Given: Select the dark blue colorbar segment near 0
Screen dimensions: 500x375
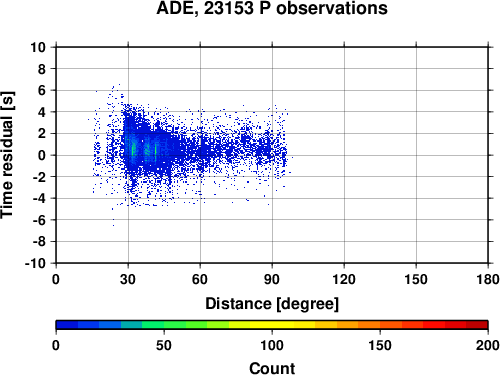Looking at the screenshot, I should 67,325.
